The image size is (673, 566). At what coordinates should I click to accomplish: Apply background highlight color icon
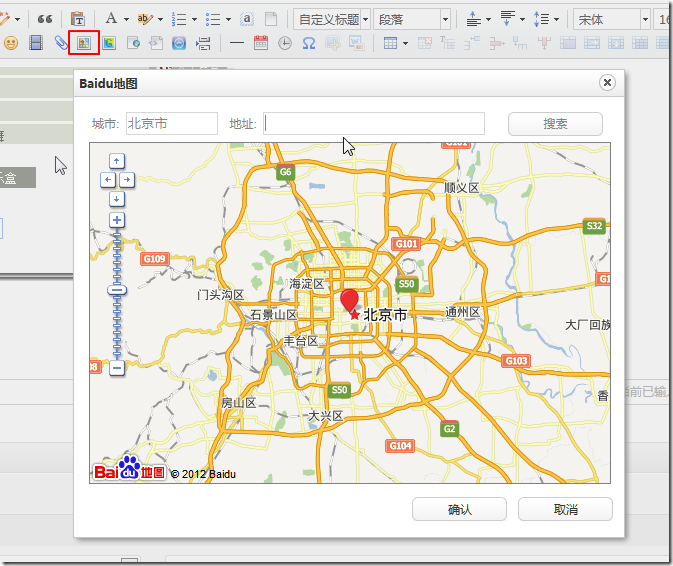(x=146, y=19)
